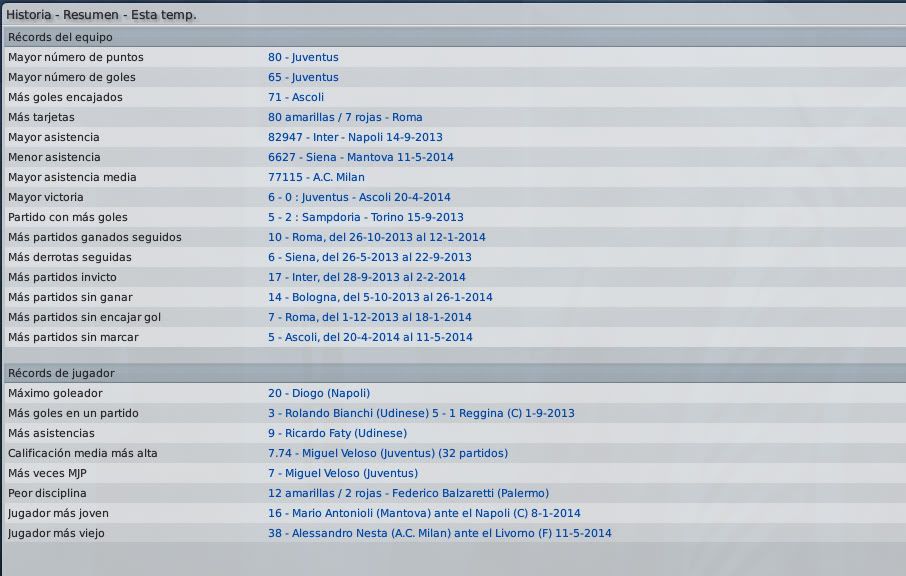Click the 'Más partidos sin encajar gol' label

click(84, 317)
